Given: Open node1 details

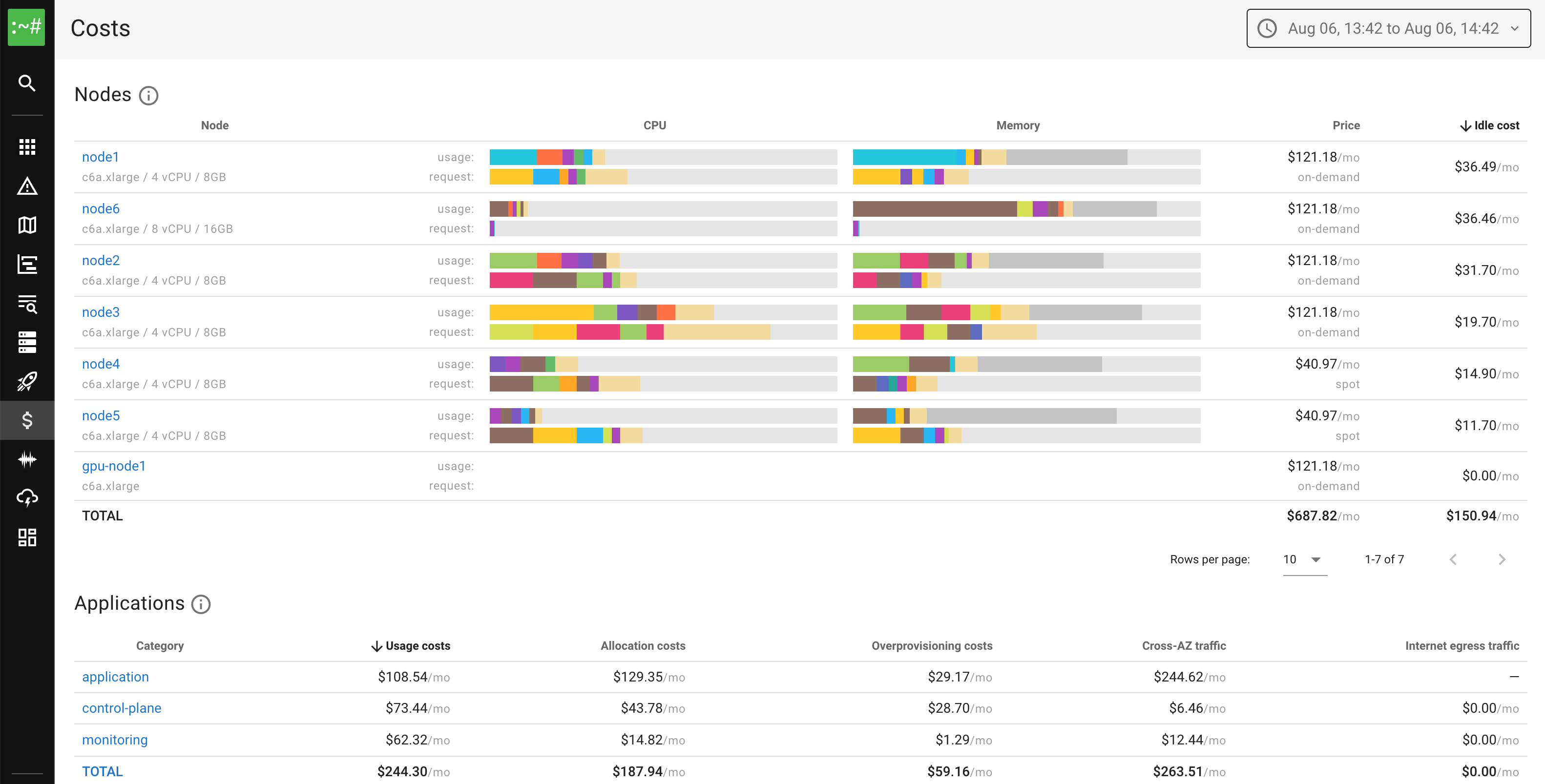Looking at the screenshot, I should point(100,156).
